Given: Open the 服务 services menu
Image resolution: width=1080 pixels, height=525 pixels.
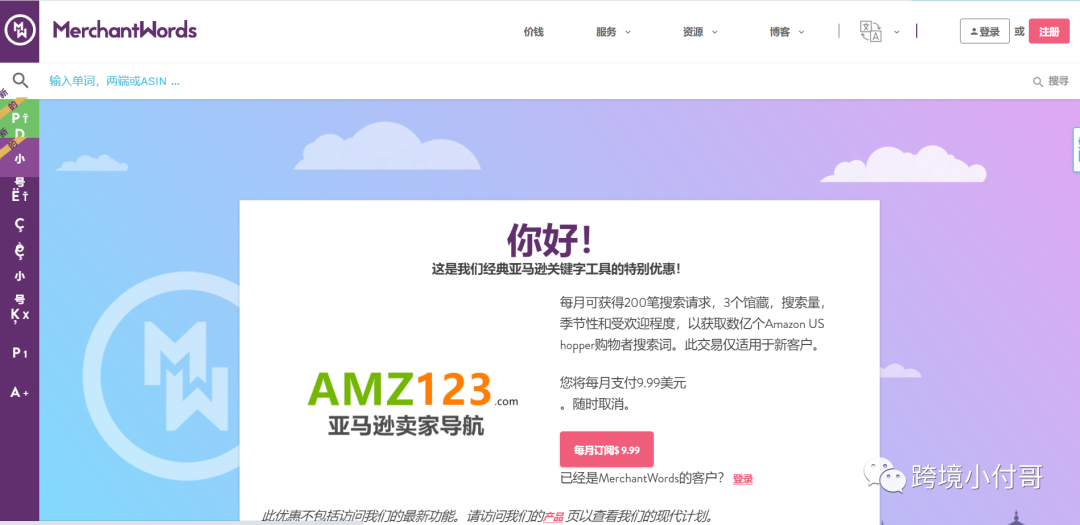Looking at the screenshot, I should tap(606, 32).
